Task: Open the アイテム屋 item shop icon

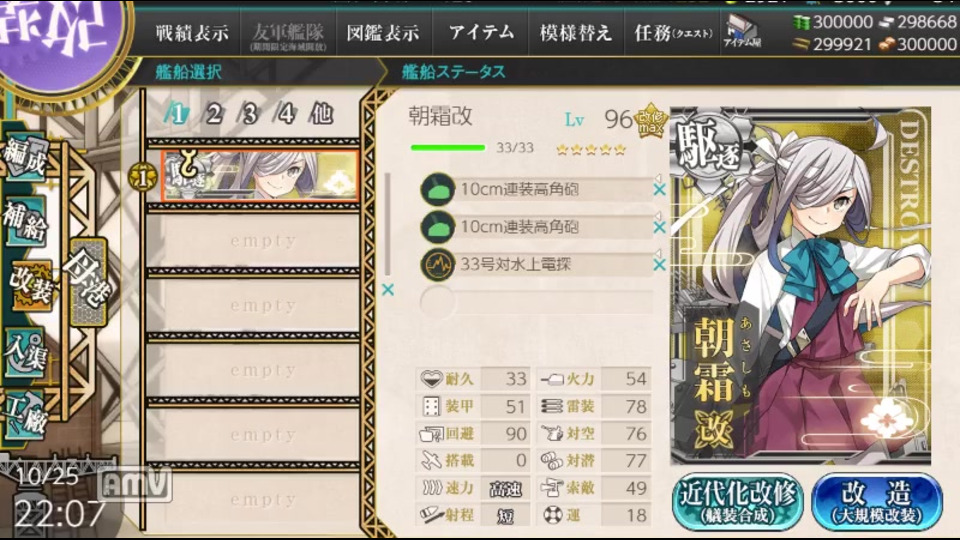Action: (741, 31)
